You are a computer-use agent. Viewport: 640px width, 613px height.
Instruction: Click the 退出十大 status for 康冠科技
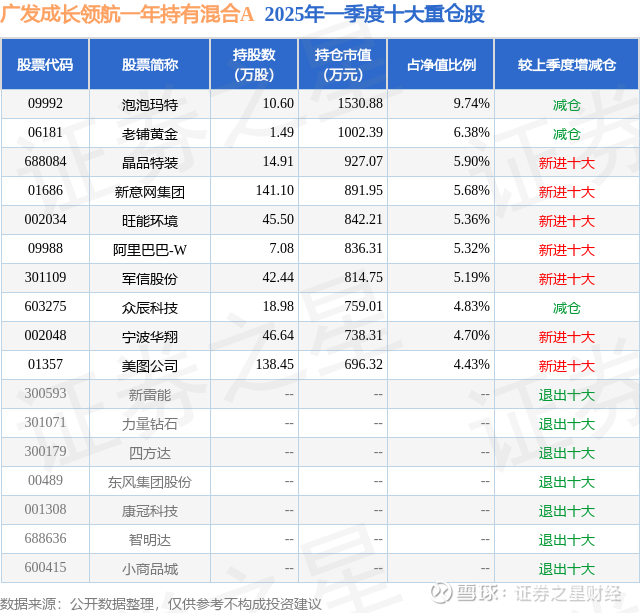[567, 511]
